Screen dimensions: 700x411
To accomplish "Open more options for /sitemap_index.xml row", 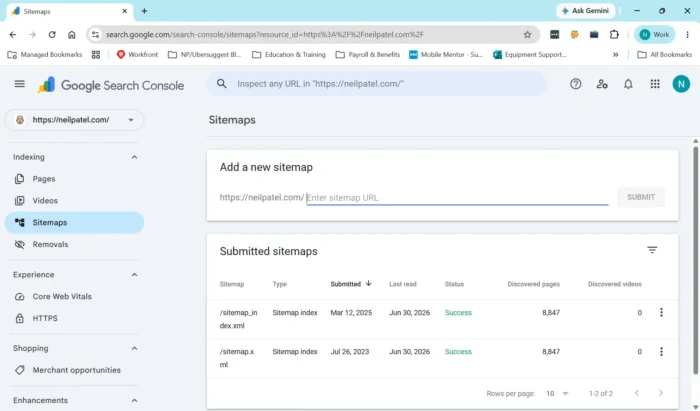I will point(661,312).
